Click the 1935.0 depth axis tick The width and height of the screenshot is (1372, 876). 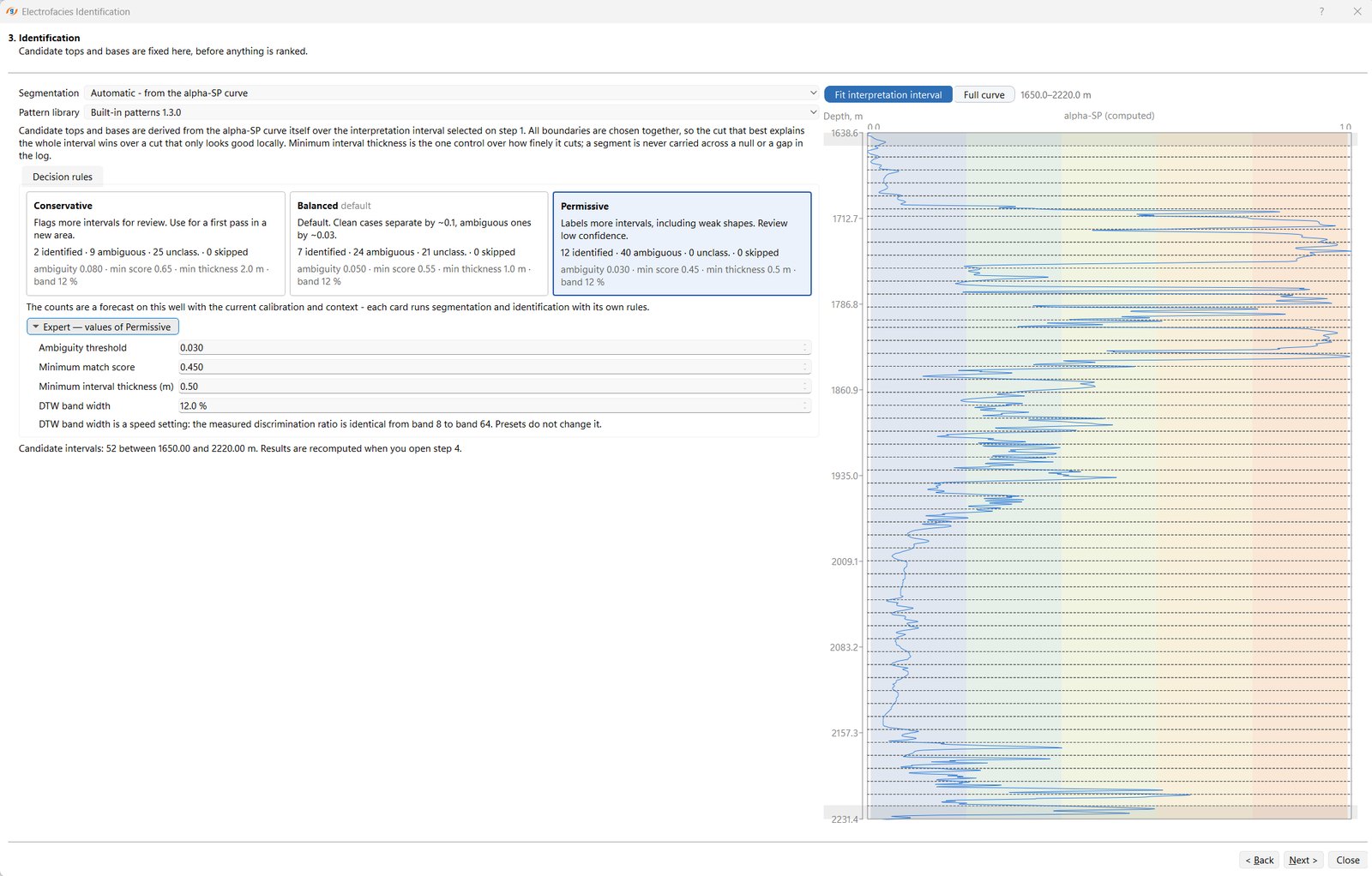(x=845, y=476)
